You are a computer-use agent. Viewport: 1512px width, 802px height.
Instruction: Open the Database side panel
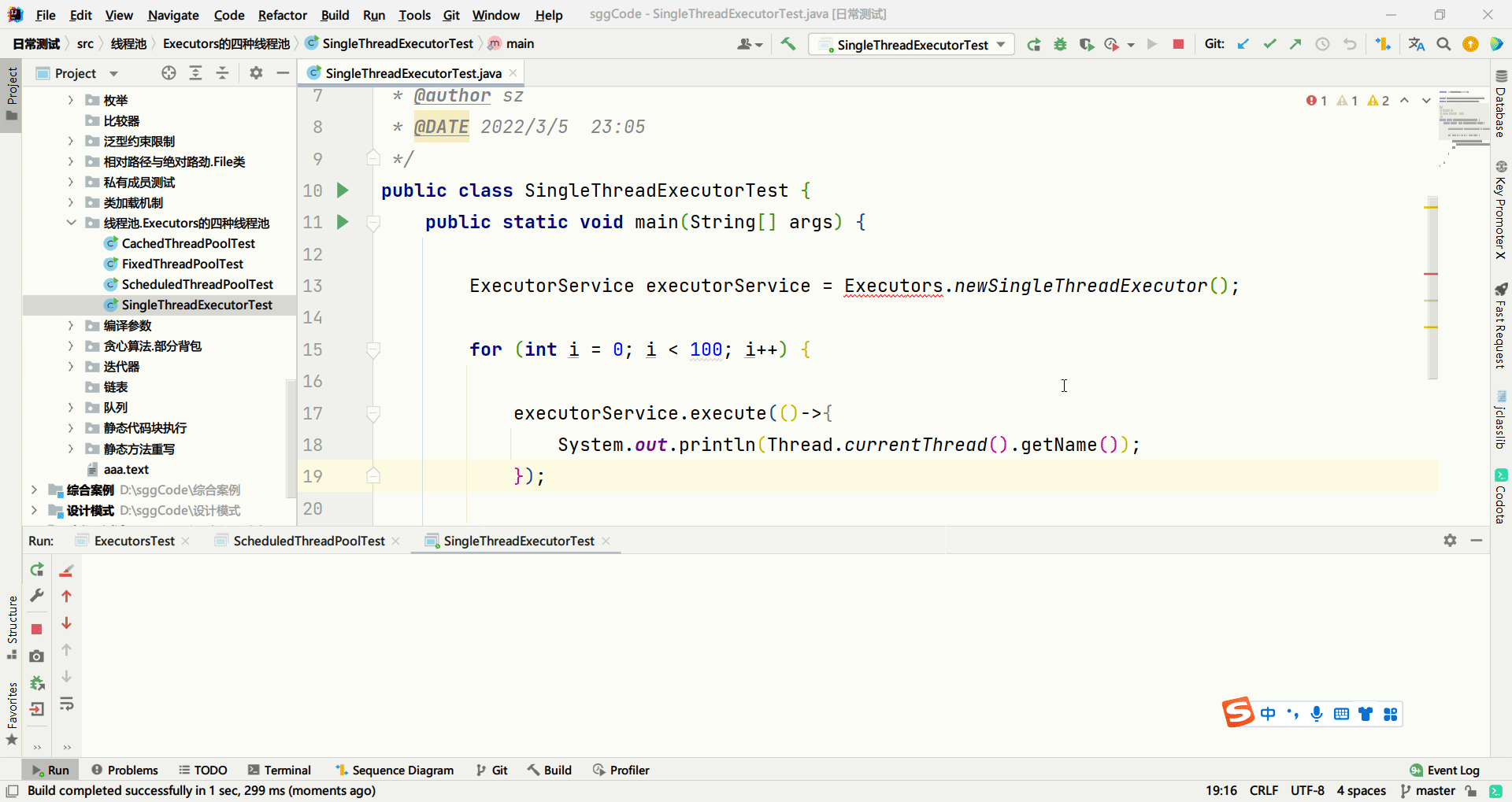coord(1501,104)
